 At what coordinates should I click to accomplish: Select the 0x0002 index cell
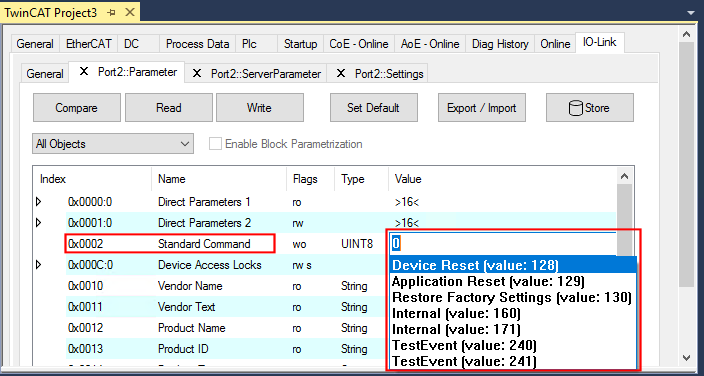pos(85,244)
